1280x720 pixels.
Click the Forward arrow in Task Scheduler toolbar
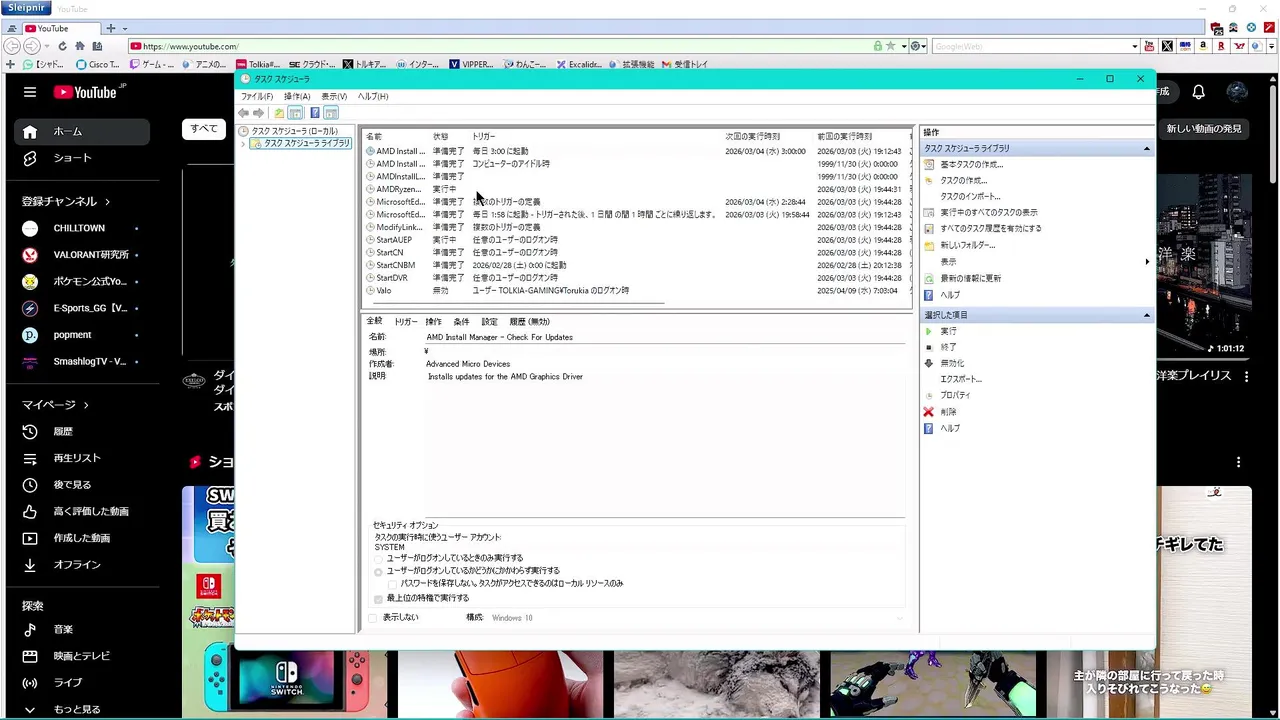coord(258,113)
